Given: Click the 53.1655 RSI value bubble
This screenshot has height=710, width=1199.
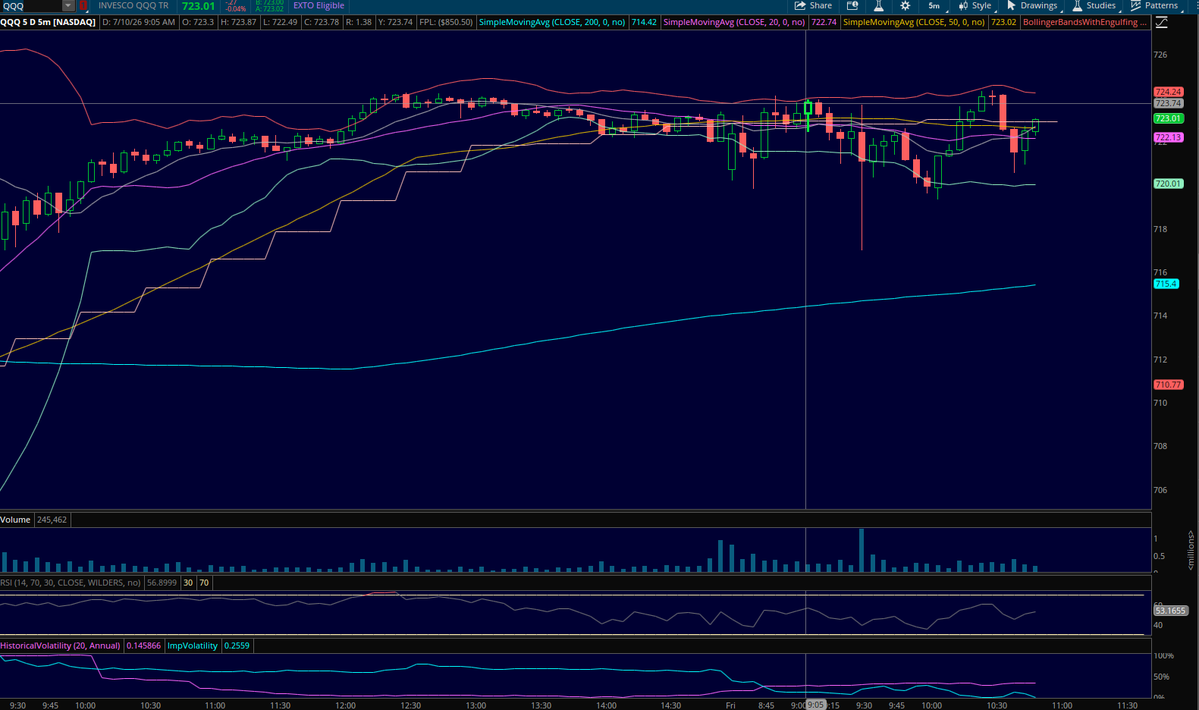Looking at the screenshot, I should pyautogui.click(x=1170, y=611).
